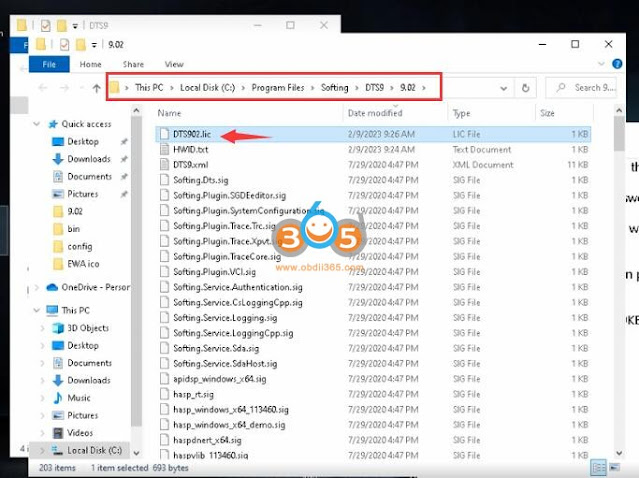Expand the Music tree node
The image size is (639, 478).
click(43, 398)
